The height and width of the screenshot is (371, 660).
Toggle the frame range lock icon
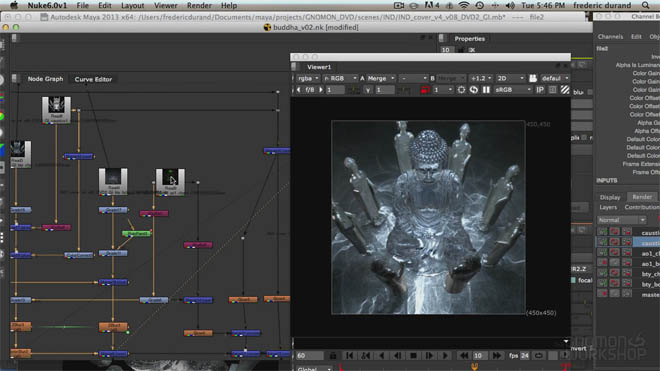[x=333, y=356]
